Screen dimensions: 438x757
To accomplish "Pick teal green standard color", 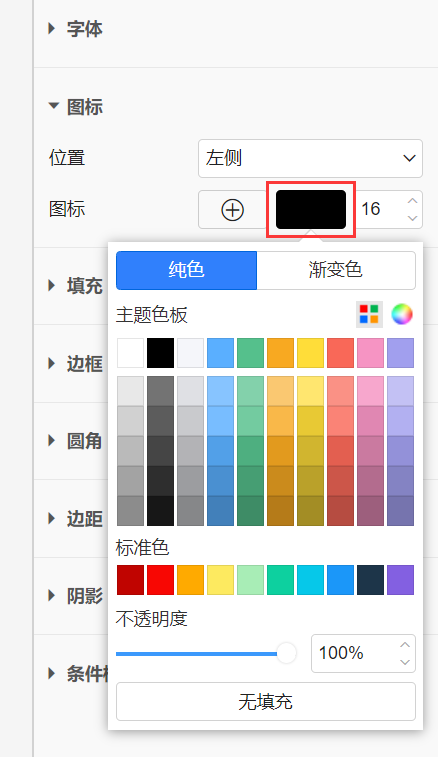I will pyautogui.click(x=280, y=580).
